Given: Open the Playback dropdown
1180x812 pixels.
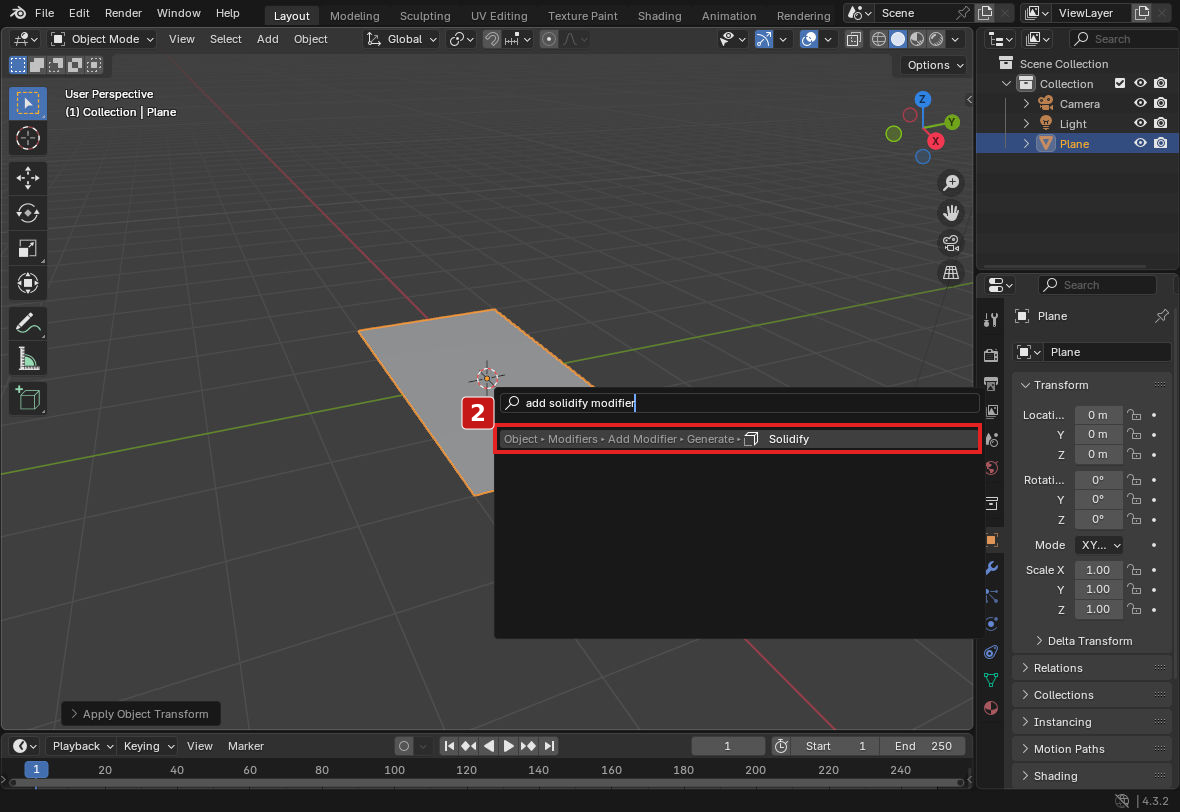Looking at the screenshot, I should pos(81,747).
